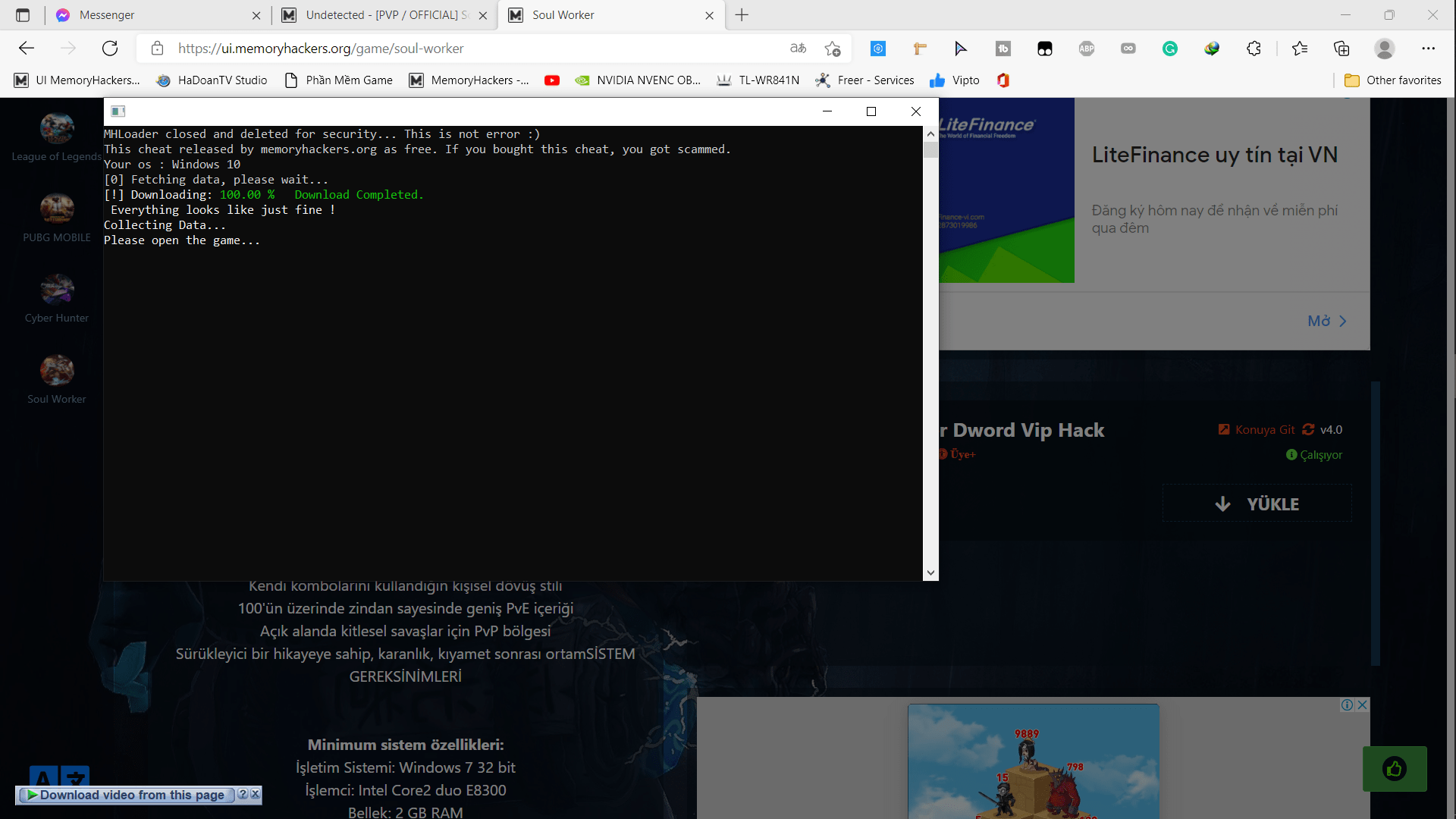Select Cyber Hunter in sidebar
1456x819 pixels.
(57, 299)
